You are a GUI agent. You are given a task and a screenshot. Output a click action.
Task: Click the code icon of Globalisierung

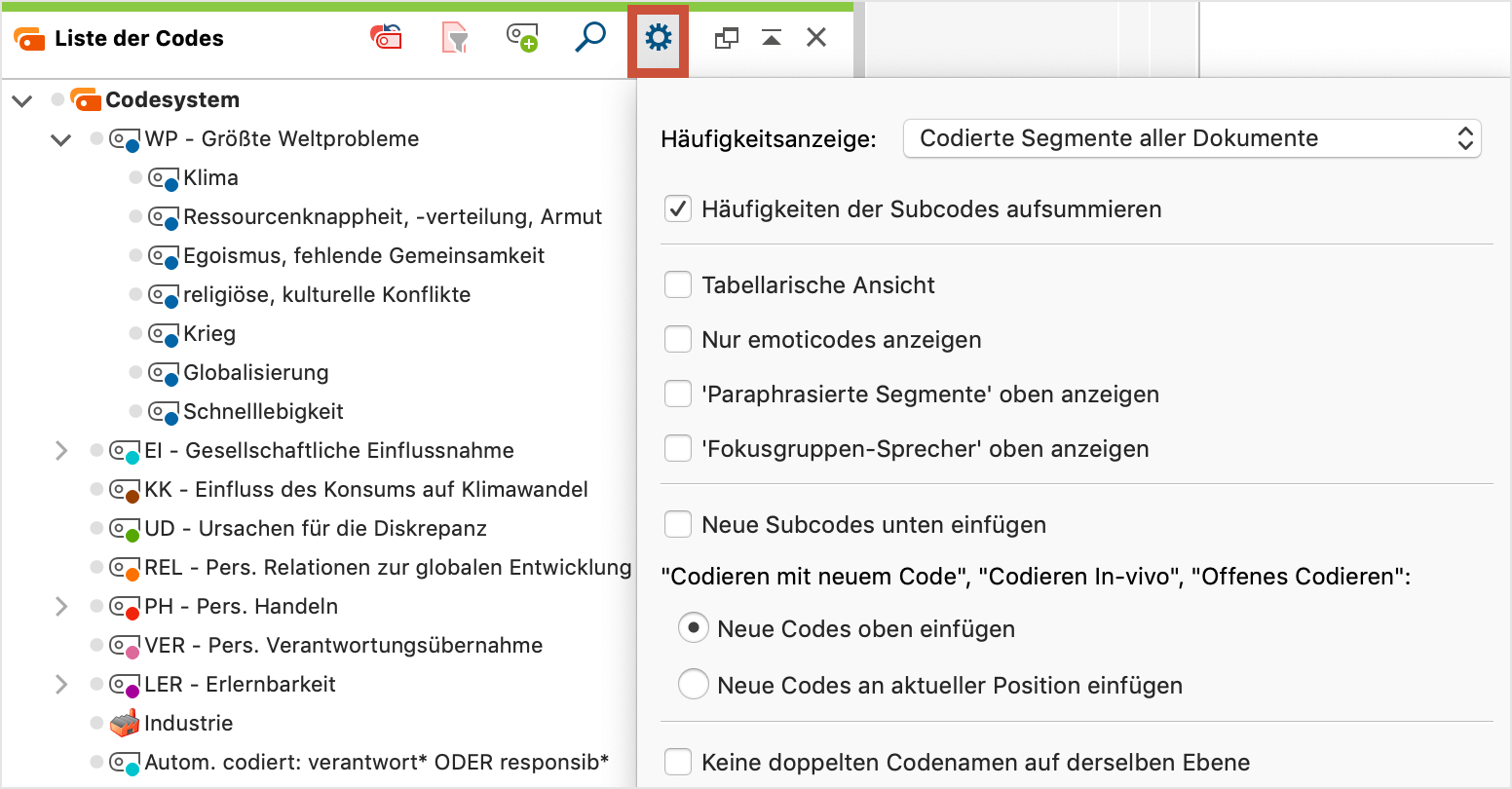click(x=164, y=373)
